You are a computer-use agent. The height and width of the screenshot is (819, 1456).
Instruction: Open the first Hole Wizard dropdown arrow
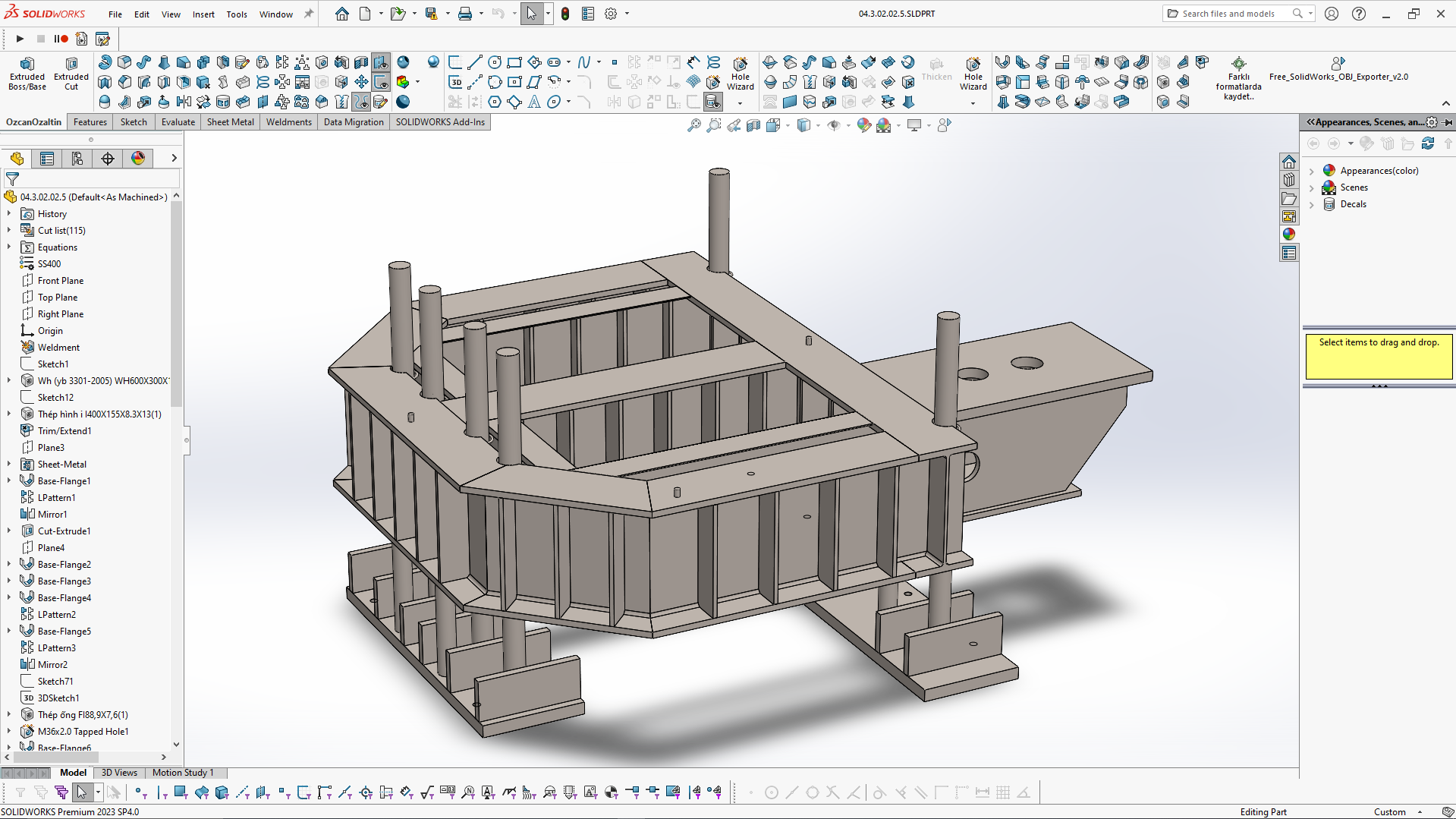point(740,102)
